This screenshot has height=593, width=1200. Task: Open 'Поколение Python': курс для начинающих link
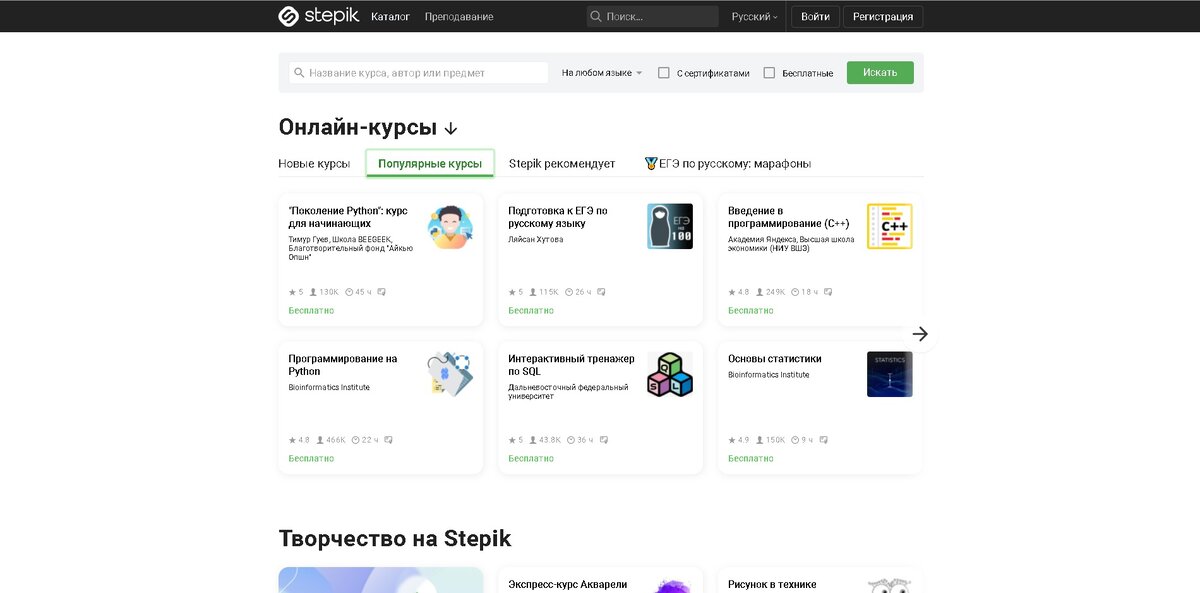click(x=348, y=217)
